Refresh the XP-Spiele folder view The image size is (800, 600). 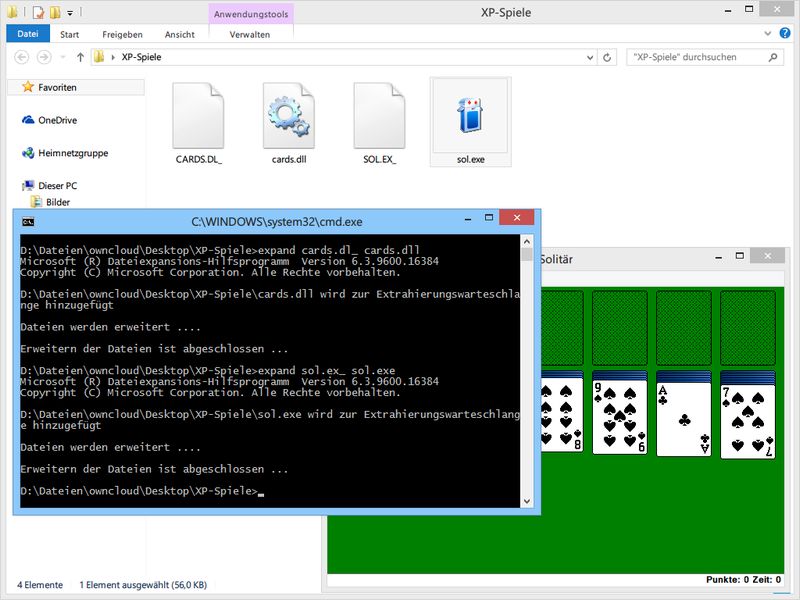tap(607, 57)
